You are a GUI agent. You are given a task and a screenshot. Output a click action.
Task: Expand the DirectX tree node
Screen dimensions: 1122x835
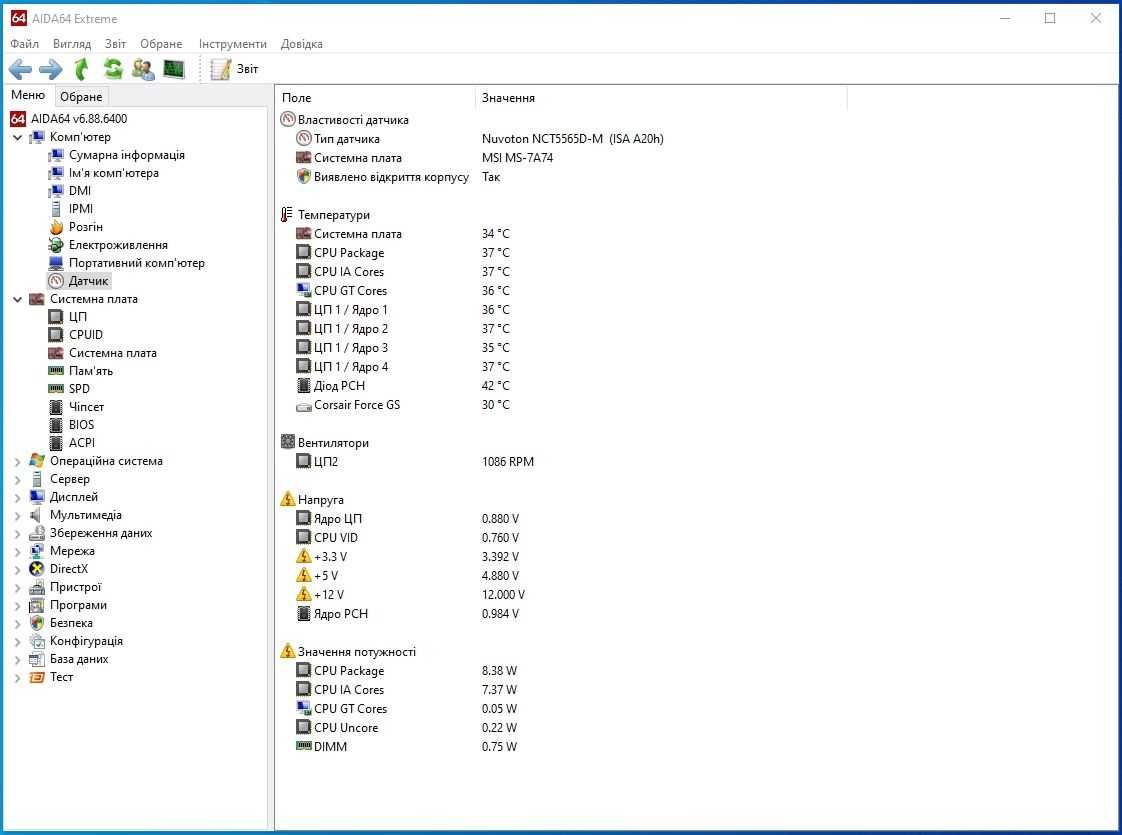(18, 570)
